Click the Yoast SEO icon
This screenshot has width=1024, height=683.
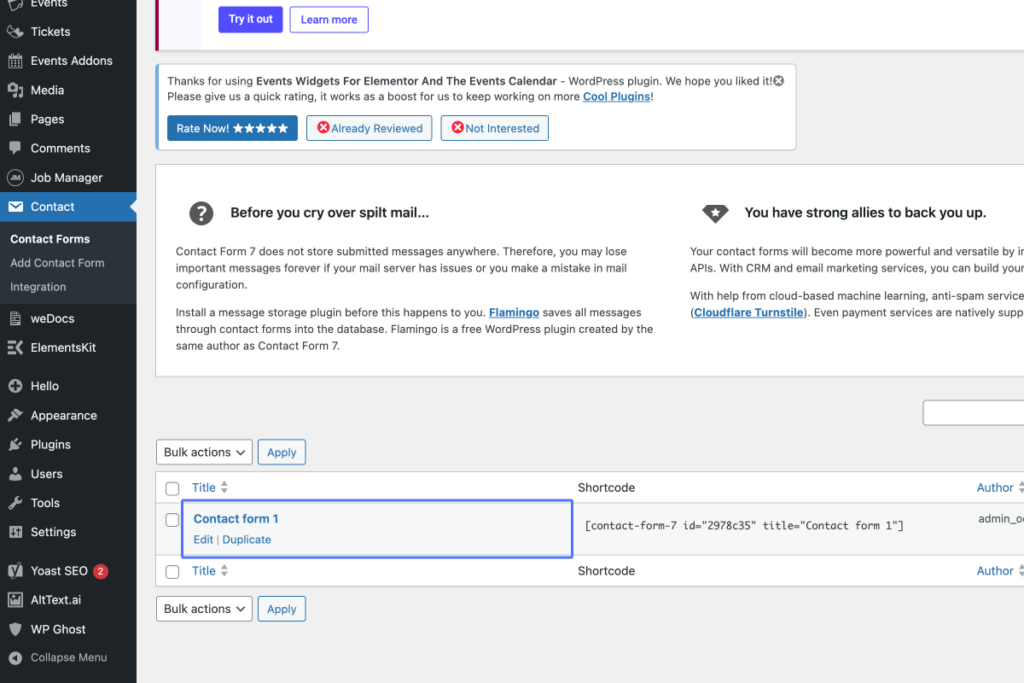15,571
